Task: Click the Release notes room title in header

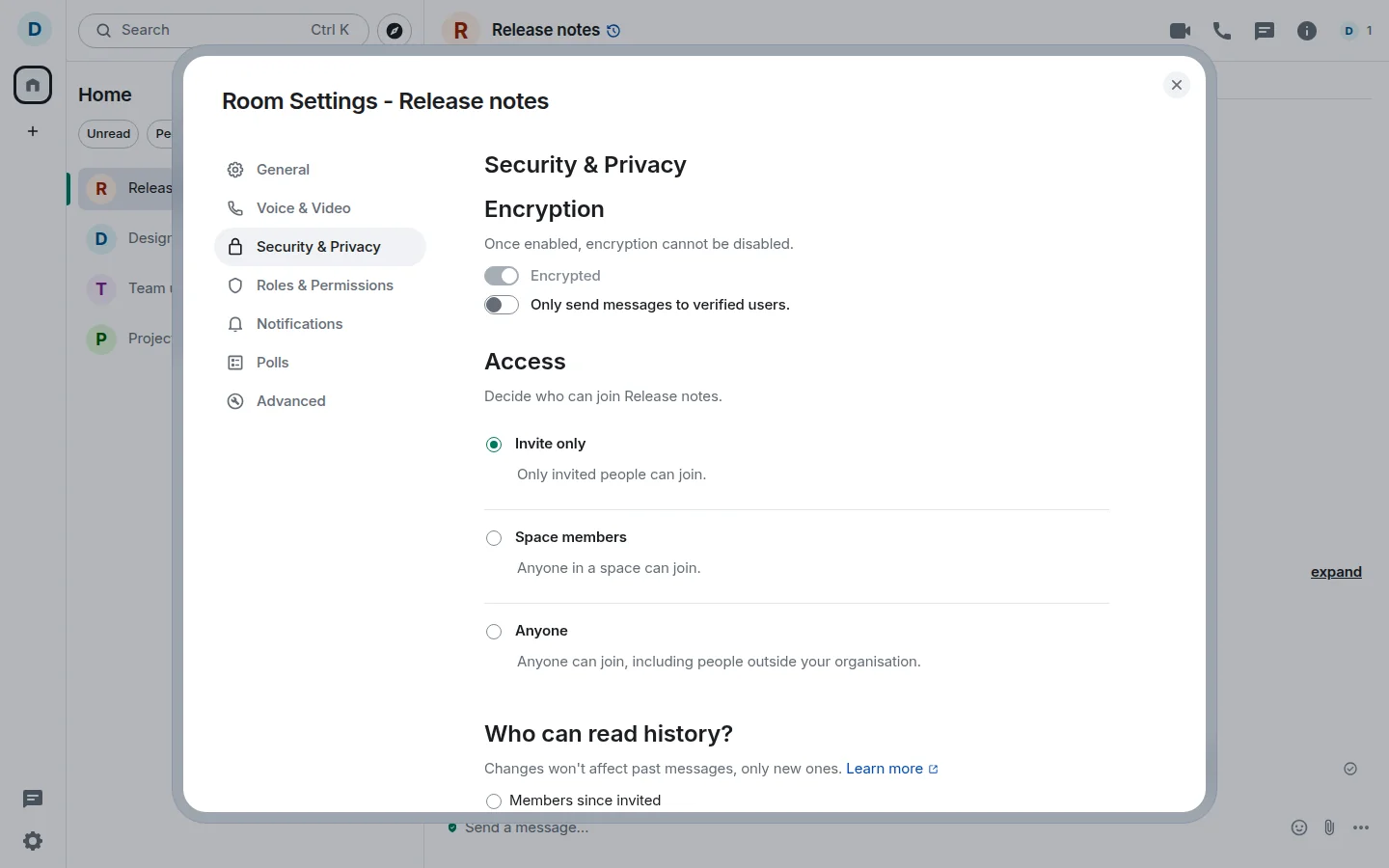Action: pos(546,30)
